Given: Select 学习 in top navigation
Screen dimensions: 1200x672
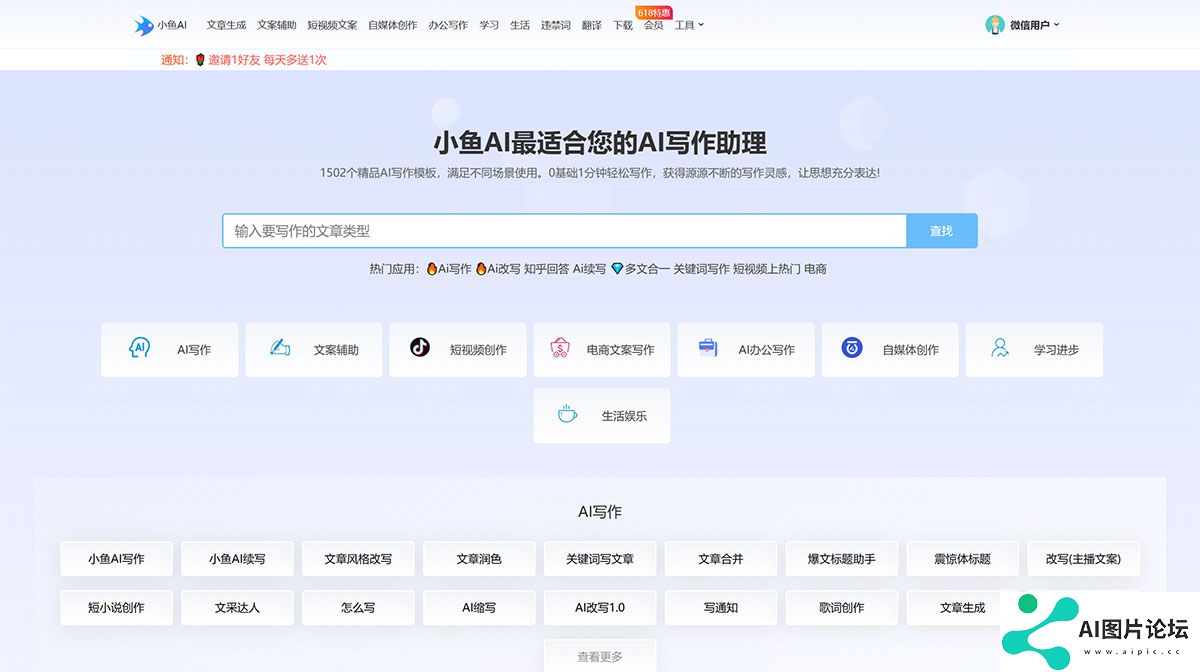Looking at the screenshot, I should click(x=489, y=25).
